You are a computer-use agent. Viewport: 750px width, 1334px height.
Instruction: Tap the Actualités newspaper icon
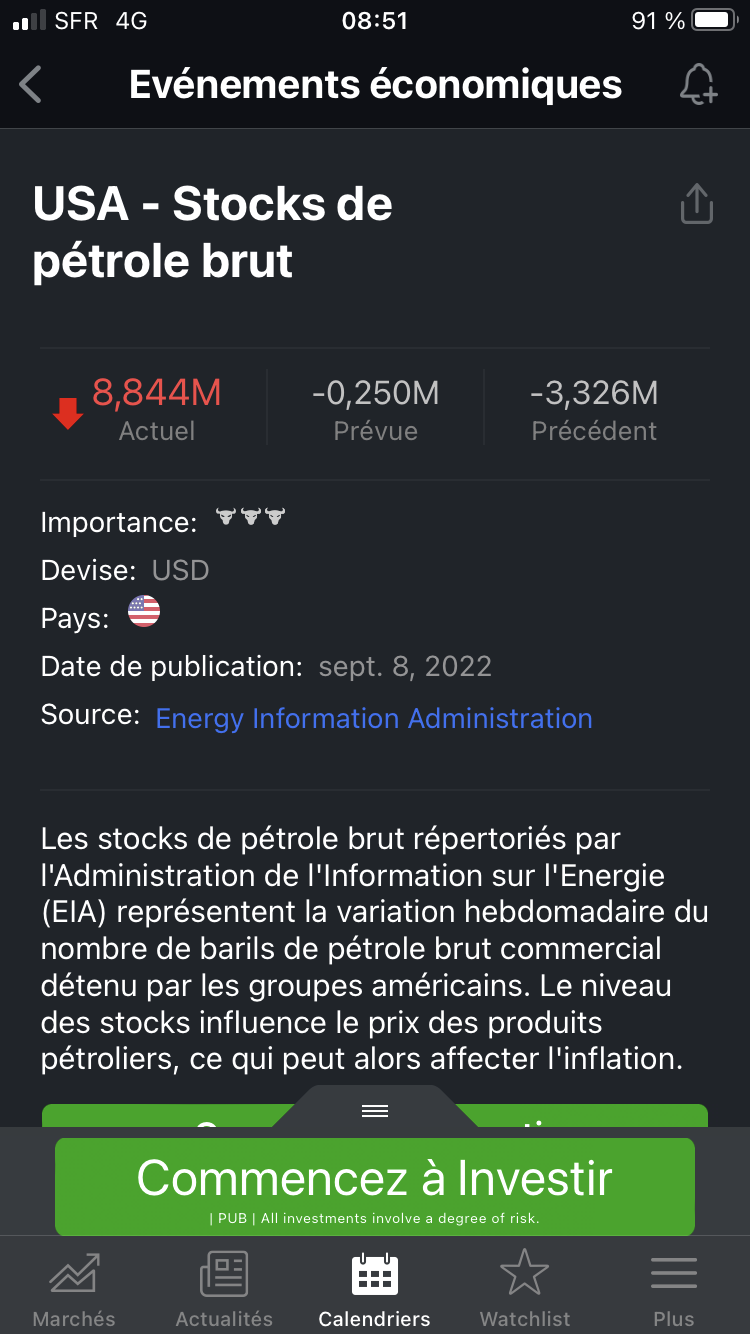(x=224, y=1275)
